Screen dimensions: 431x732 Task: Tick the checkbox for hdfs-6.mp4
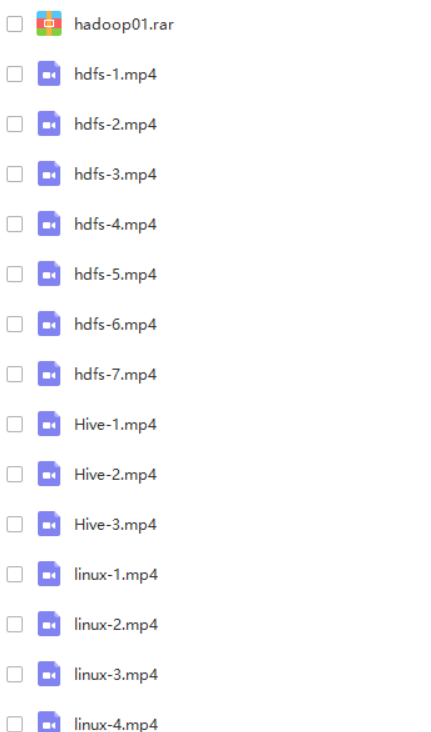click(x=14, y=324)
